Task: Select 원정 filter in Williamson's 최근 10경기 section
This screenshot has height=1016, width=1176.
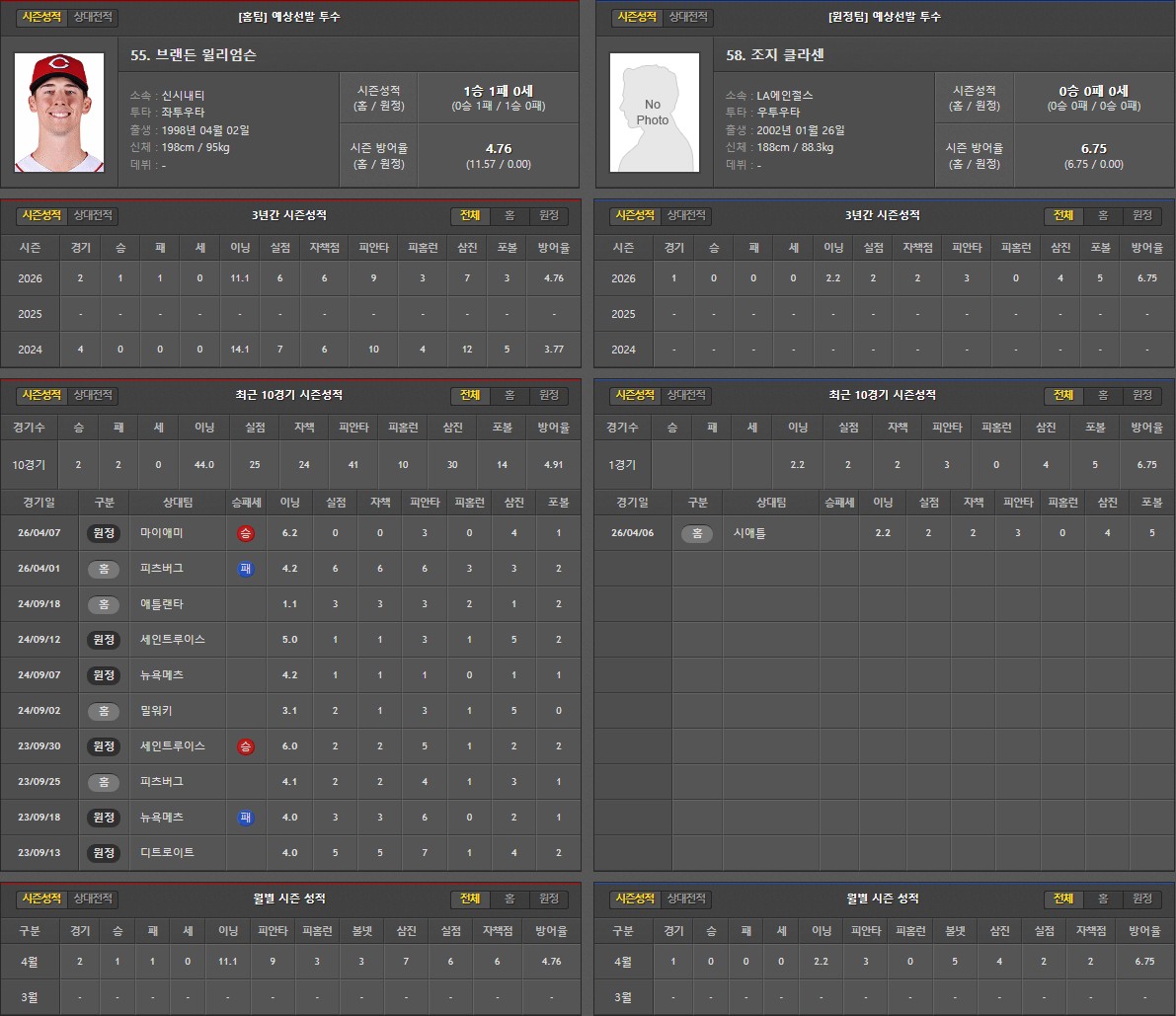Action: [549, 395]
